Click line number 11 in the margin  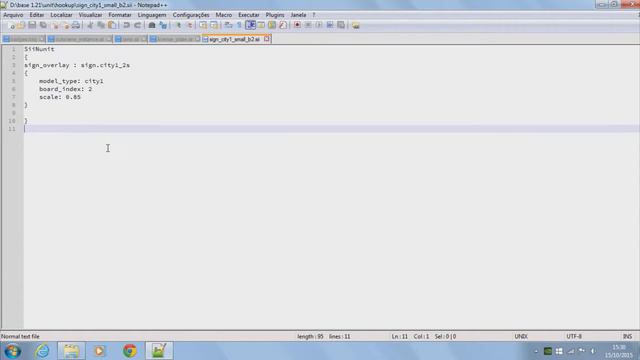[12, 129]
